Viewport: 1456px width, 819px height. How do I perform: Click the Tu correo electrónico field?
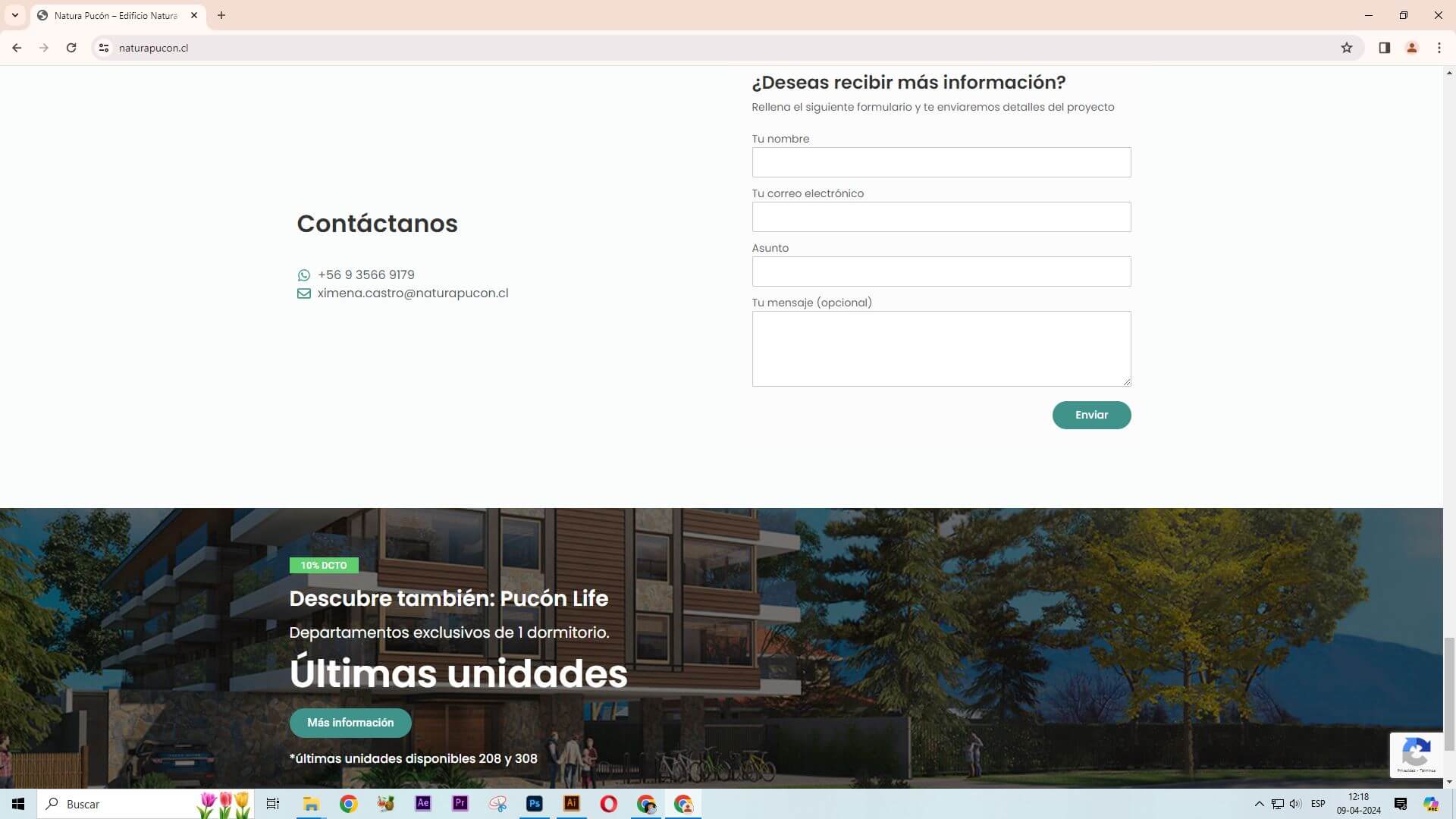[x=941, y=217]
